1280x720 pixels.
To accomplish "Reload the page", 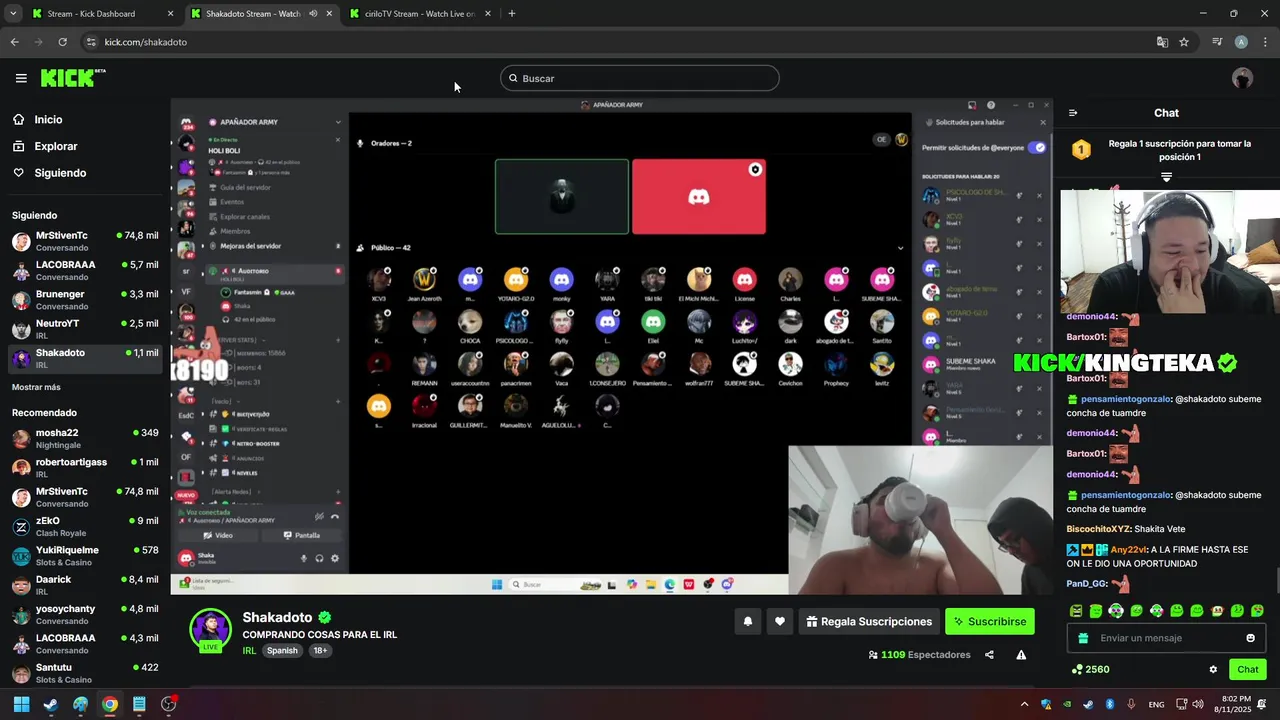I will point(62,42).
